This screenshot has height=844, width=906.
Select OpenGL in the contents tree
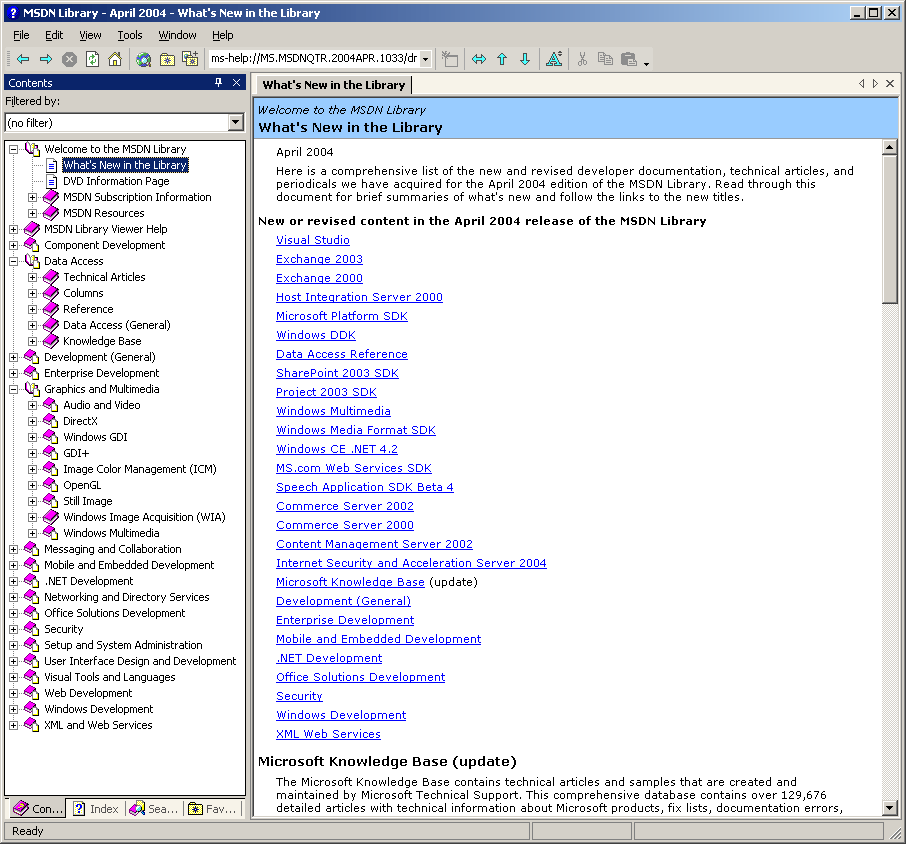82,485
